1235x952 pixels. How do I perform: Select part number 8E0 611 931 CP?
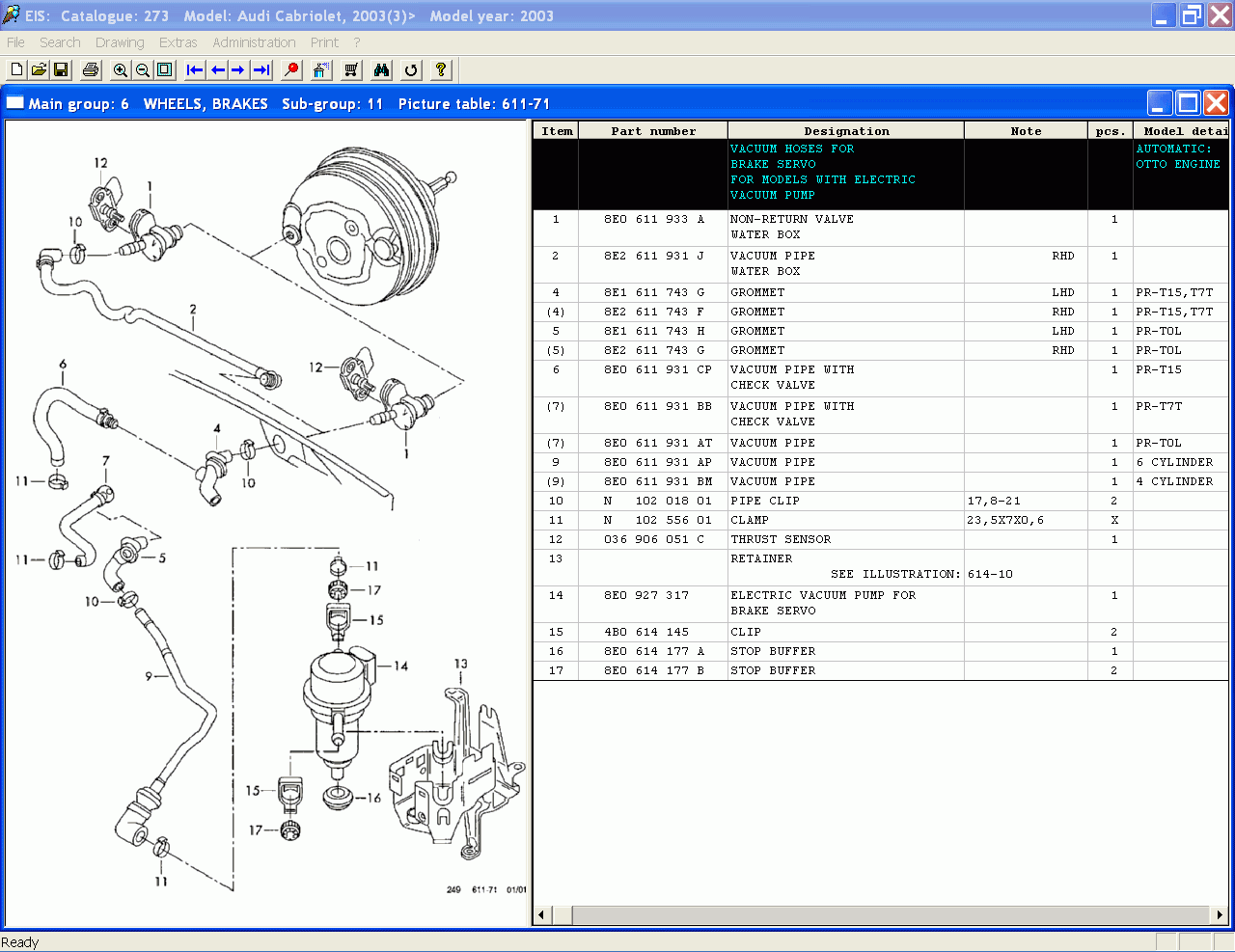click(x=658, y=369)
